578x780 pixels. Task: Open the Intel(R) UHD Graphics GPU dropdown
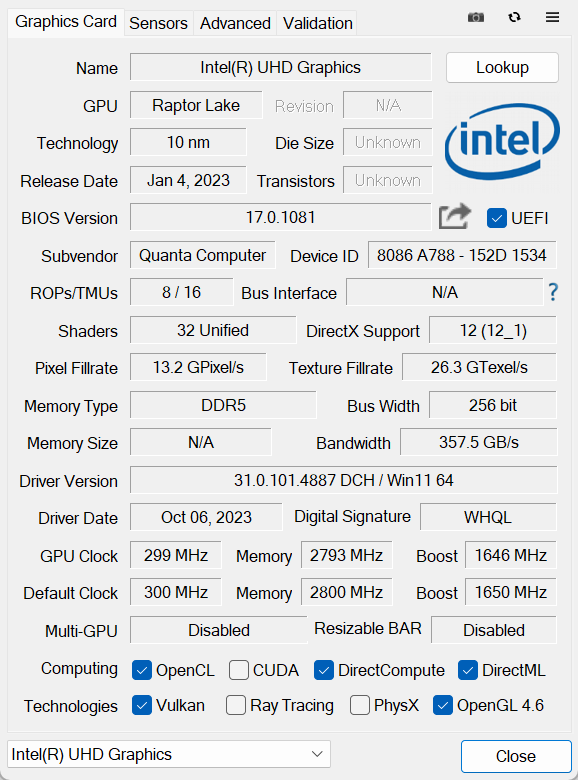coord(169,754)
